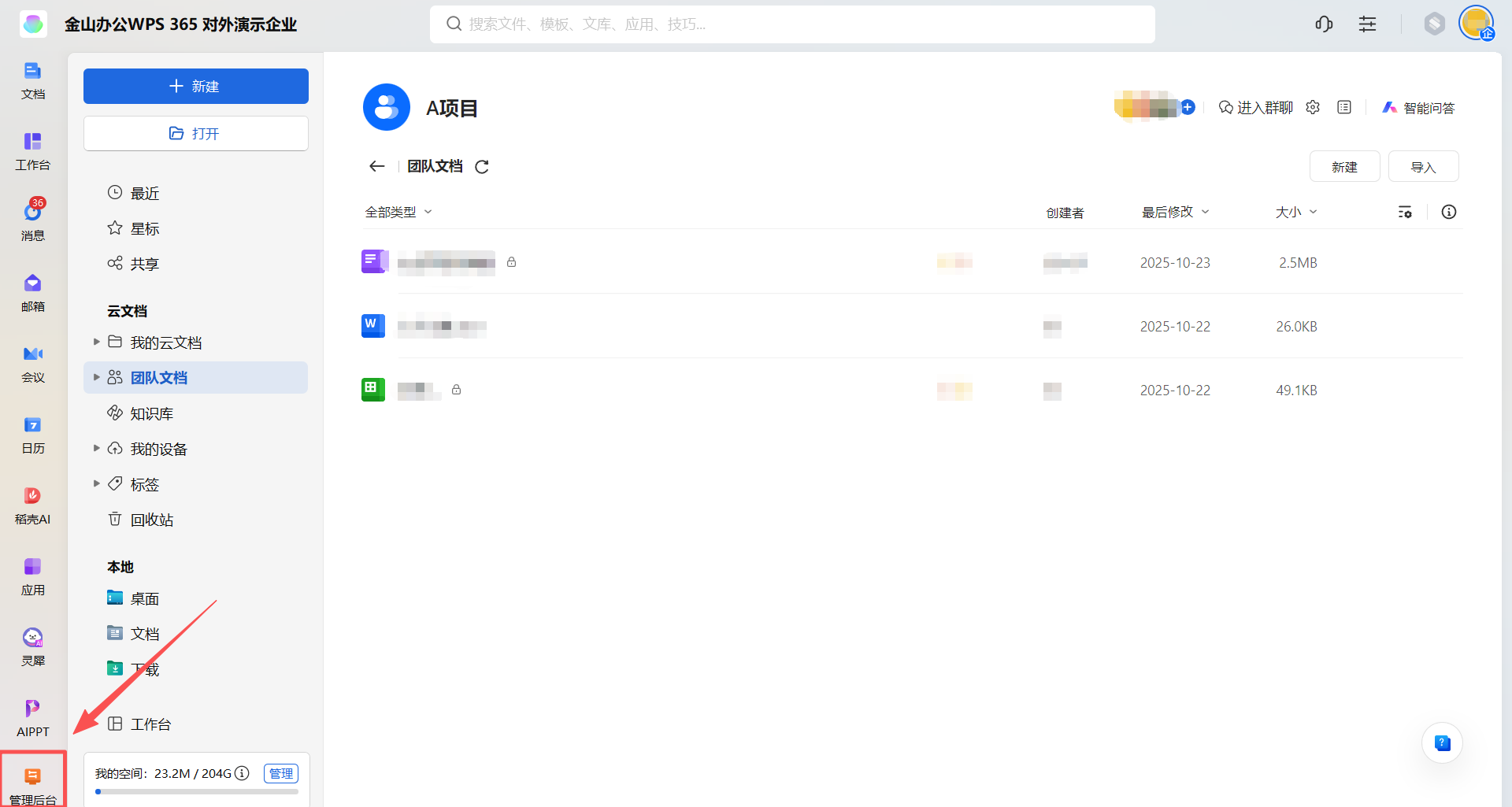
Task: Click 管理 storage button
Action: tap(281, 773)
